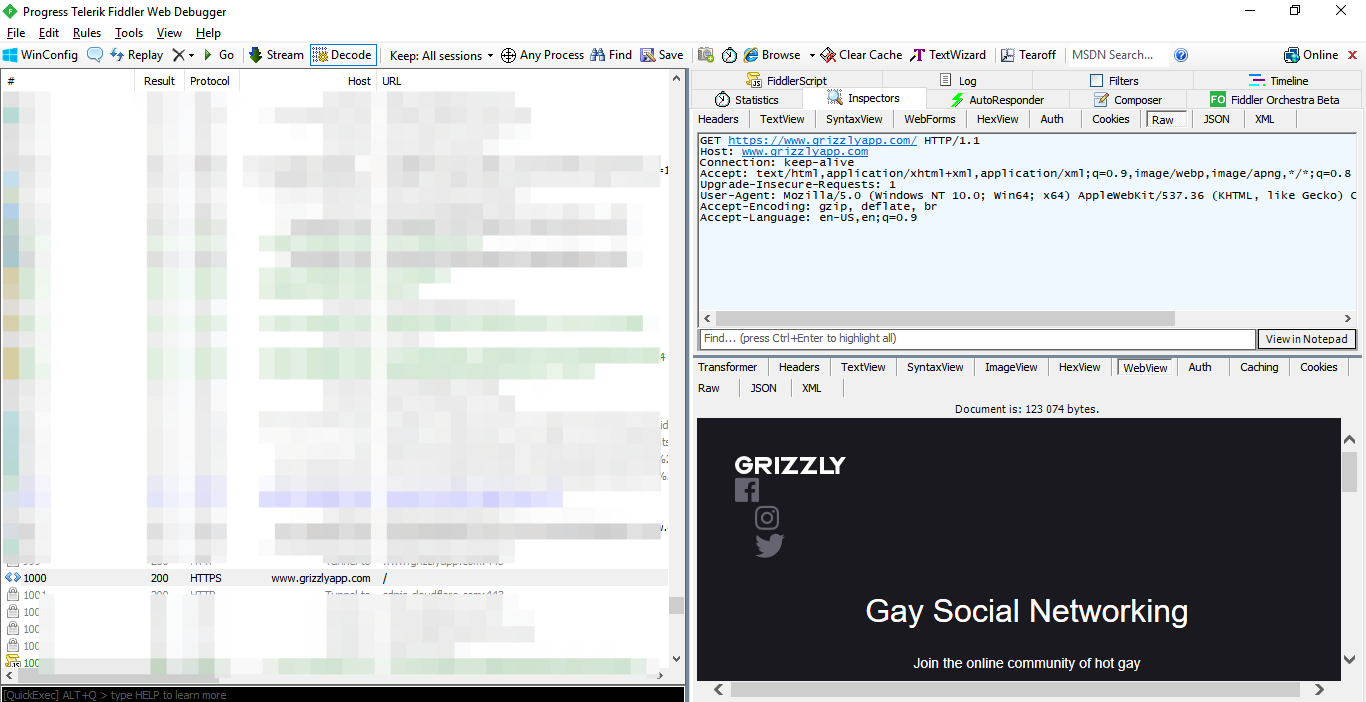Switch to the Statistics tab
Image resolution: width=1366 pixels, height=702 pixels.
[x=747, y=100]
